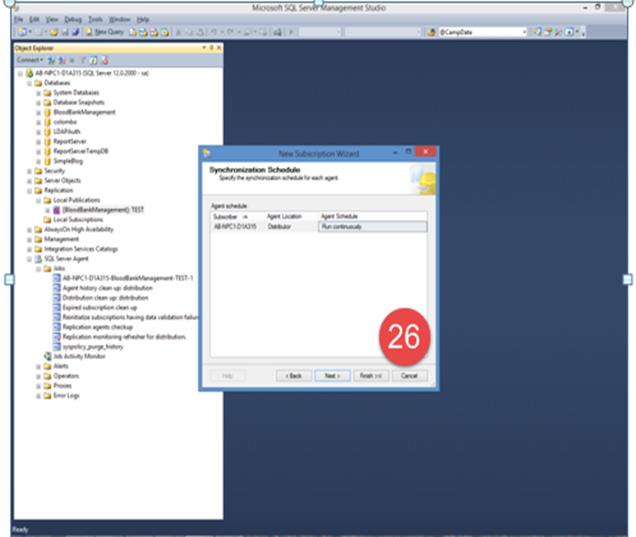Collapse the AB-NPC1-D1A315 server node
Image resolution: width=636 pixels, height=537 pixels.
click(20, 73)
